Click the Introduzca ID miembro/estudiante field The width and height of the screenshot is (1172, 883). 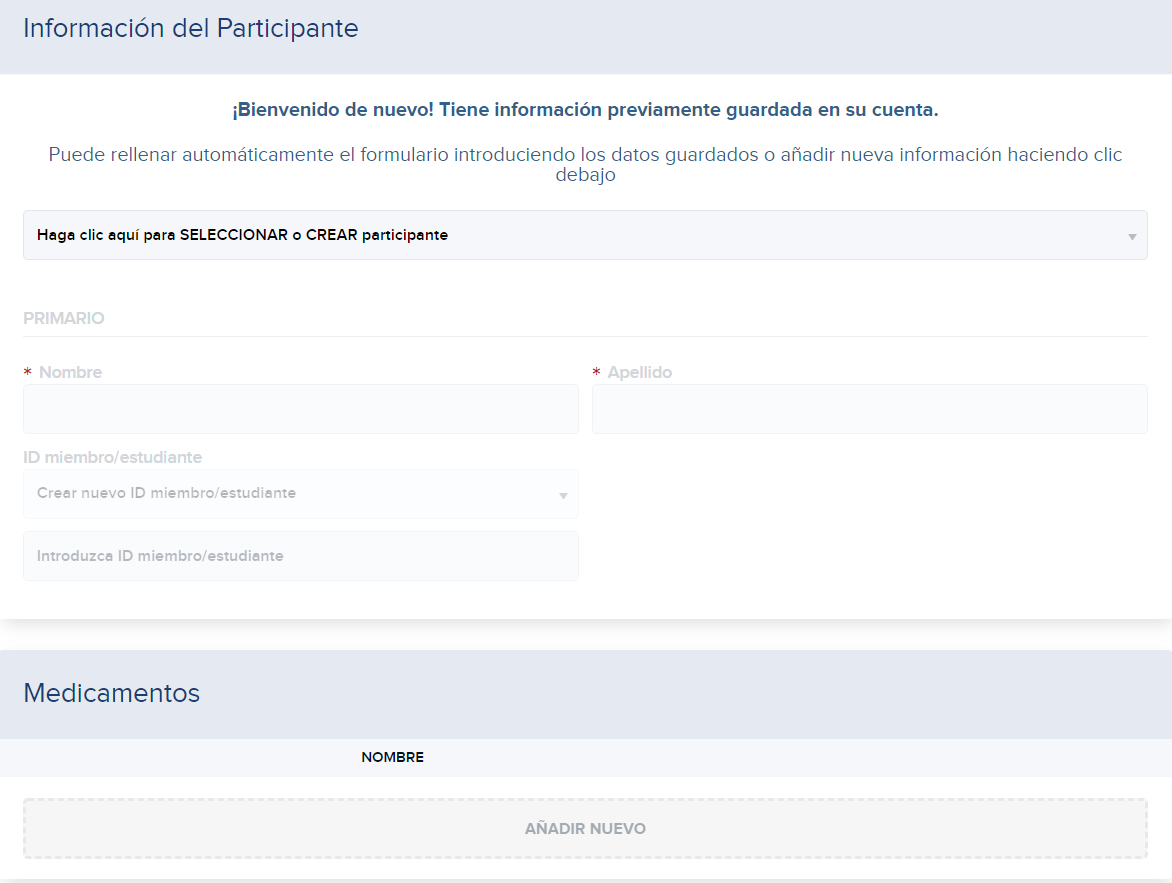(x=300, y=556)
